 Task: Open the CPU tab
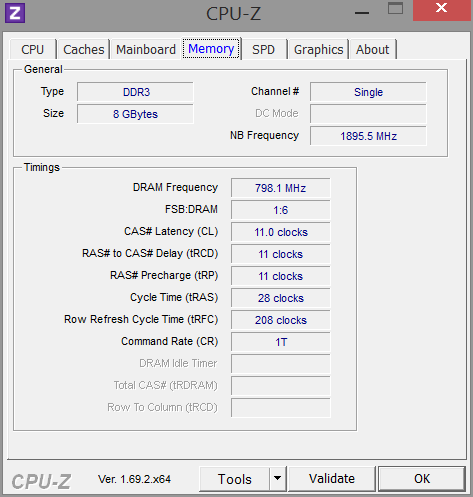coord(33,49)
